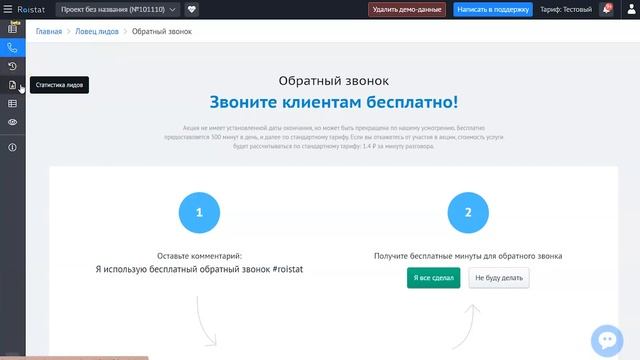Open the chat bubble widget

pos(607,340)
